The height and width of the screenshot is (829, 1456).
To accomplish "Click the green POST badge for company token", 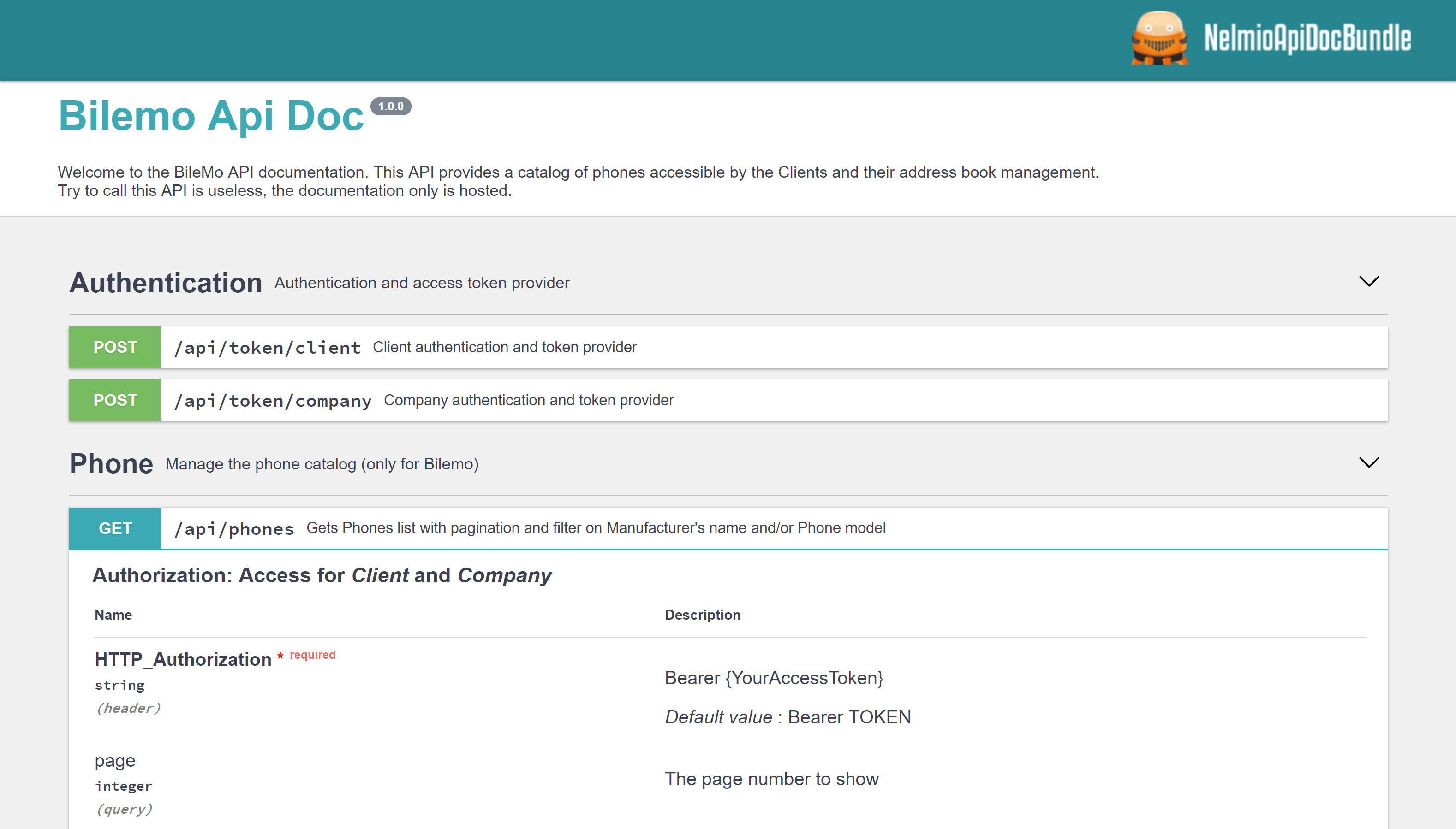I will point(115,400).
